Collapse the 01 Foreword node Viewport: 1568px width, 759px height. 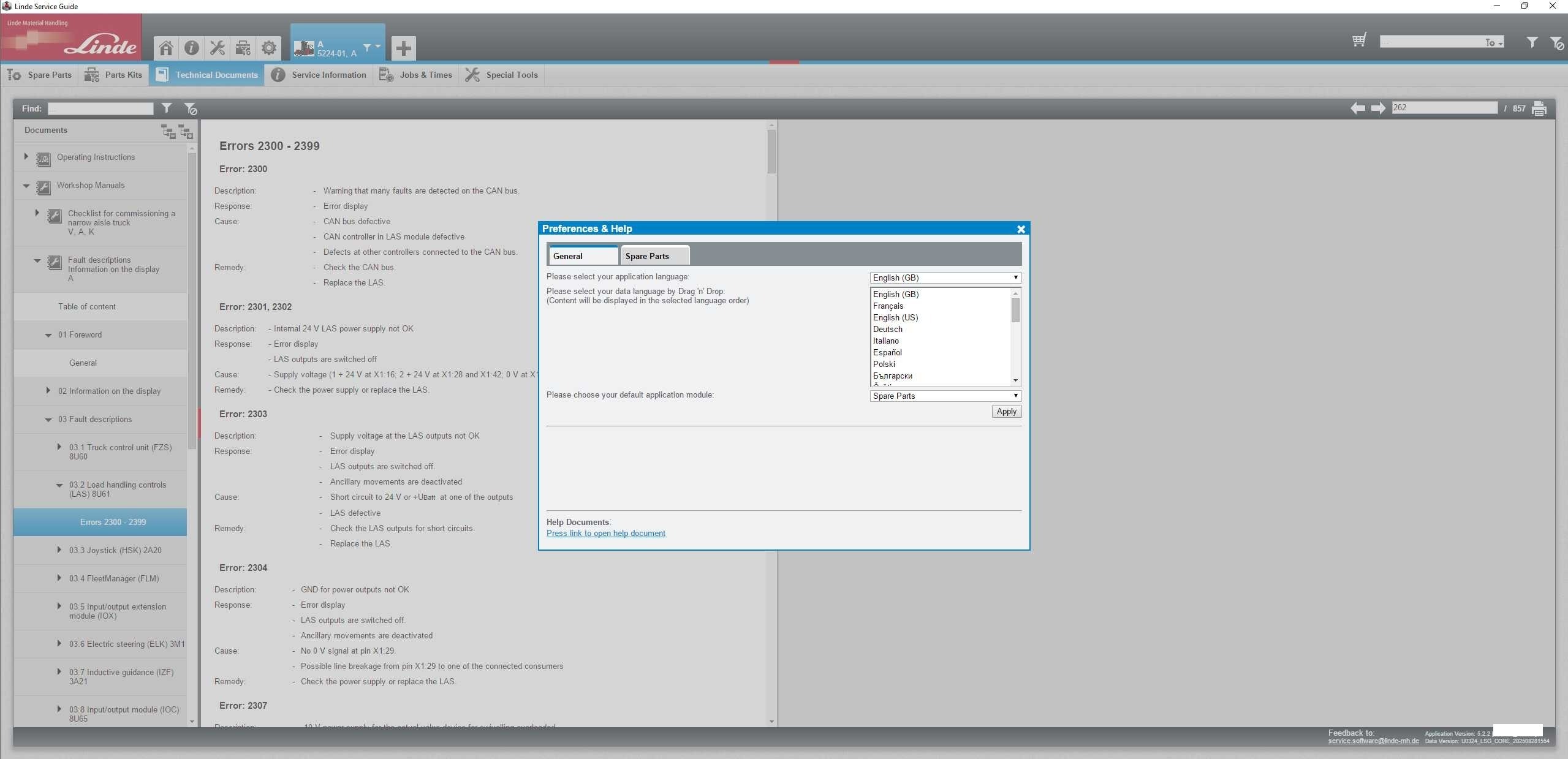tap(48, 335)
